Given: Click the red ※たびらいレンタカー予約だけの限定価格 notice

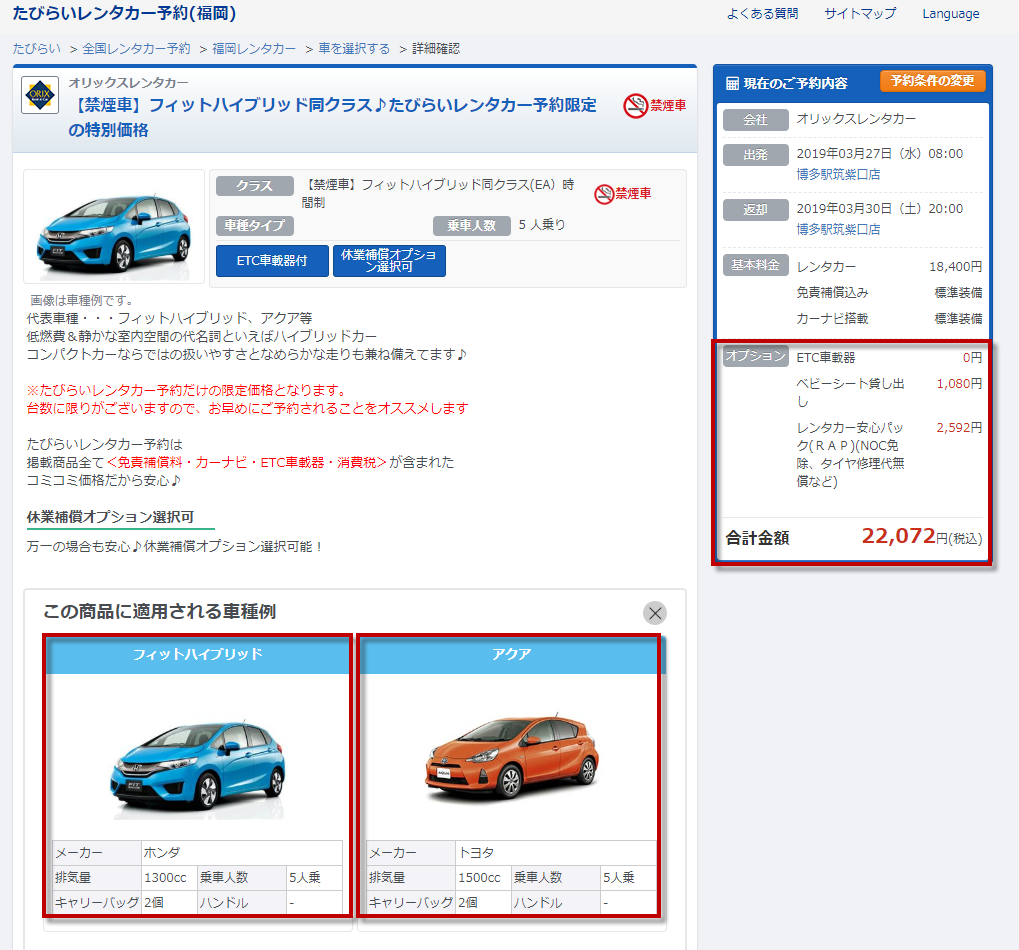Looking at the screenshot, I should pyautogui.click(x=188, y=391).
